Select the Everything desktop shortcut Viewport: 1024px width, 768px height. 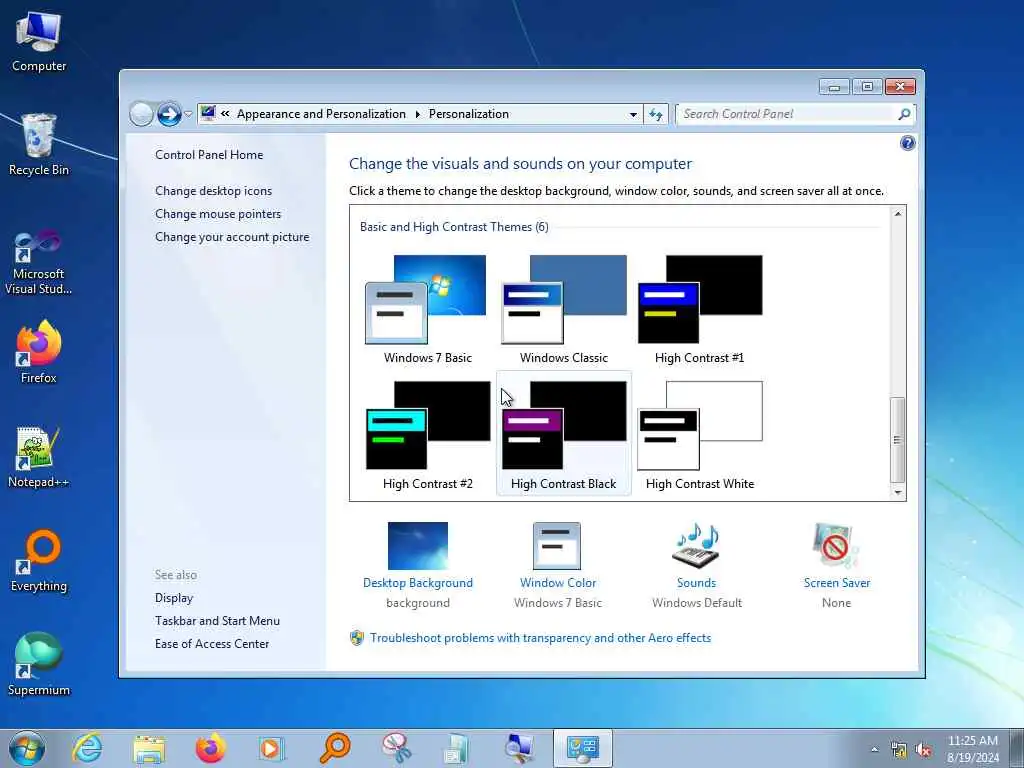click(x=39, y=560)
